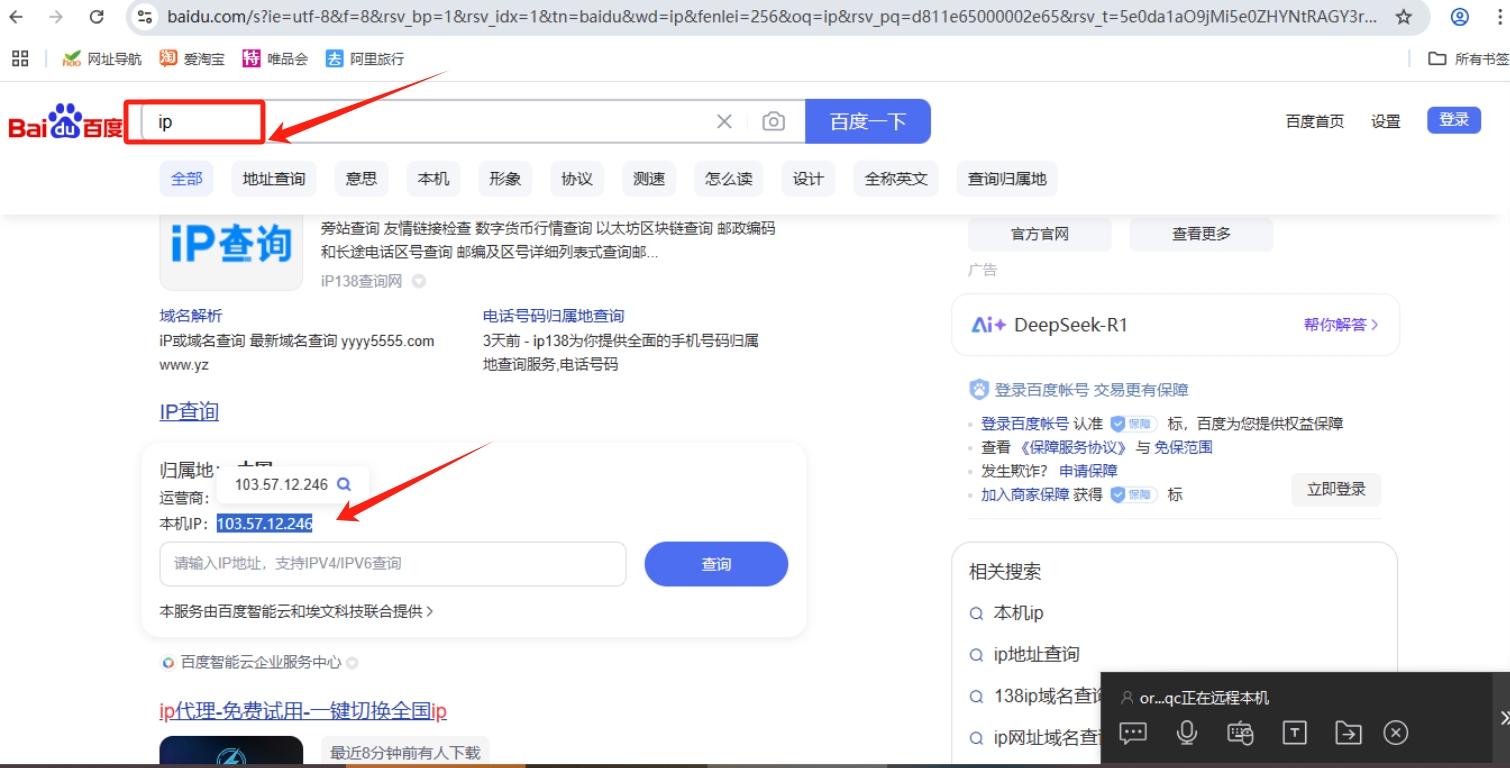The height and width of the screenshot is (768, 1510).
Task: Select the 设计 filter tab
Action: pyautogui.click(x=808, y=179)
